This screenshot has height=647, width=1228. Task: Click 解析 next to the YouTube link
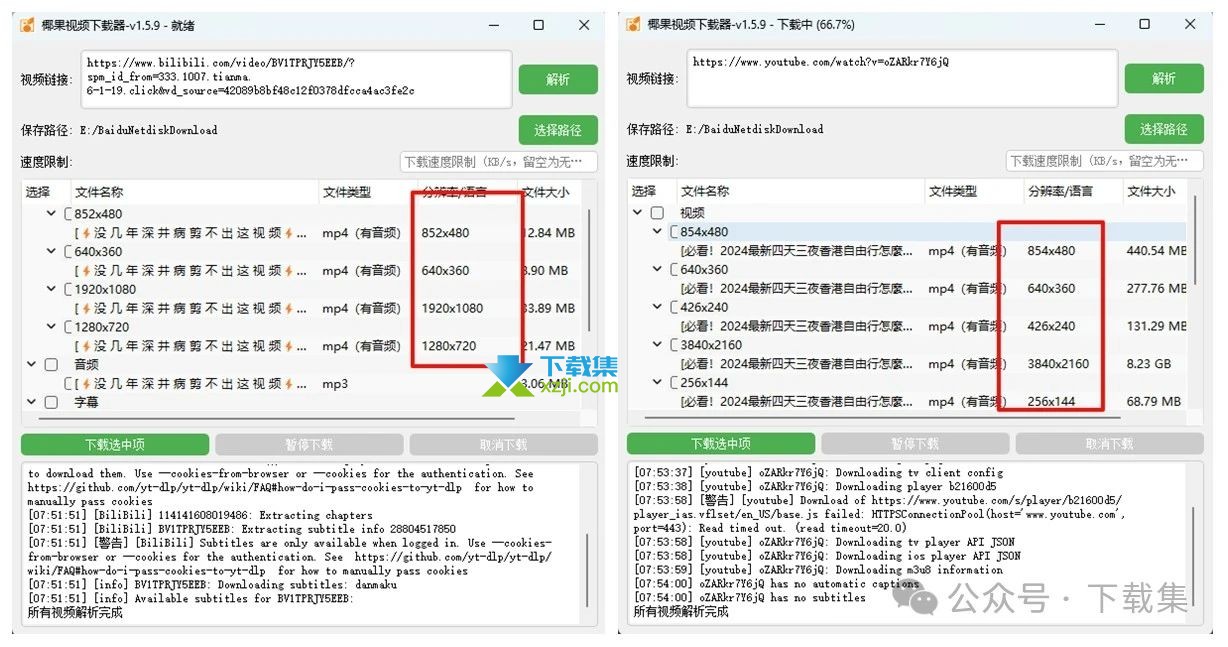[1164, 78]
